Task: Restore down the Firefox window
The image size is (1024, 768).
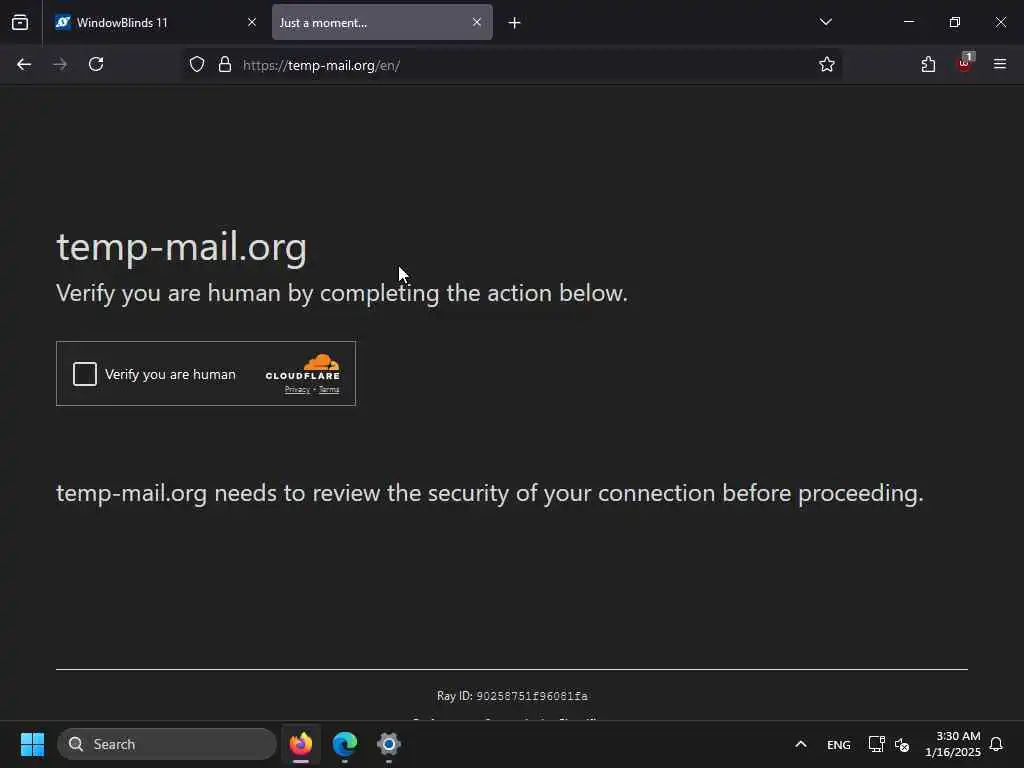Action: click(955, 22)
